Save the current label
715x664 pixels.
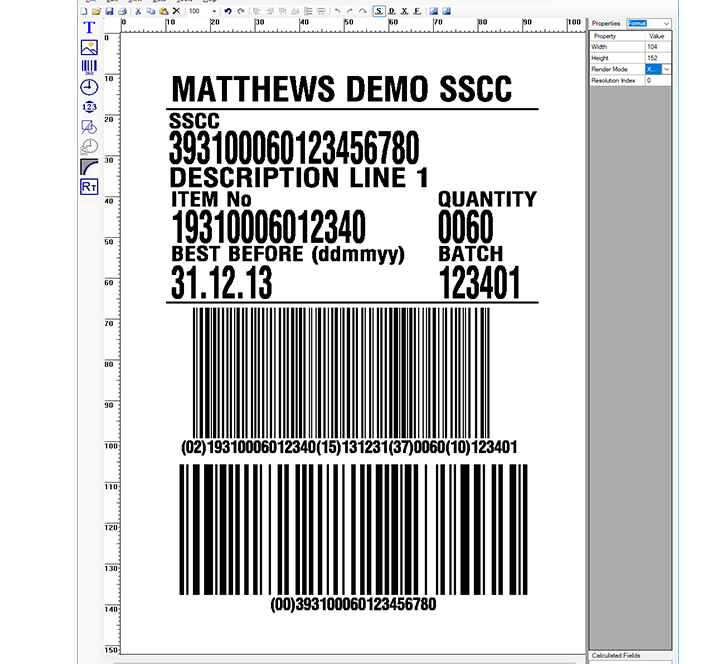pos(109,11)
